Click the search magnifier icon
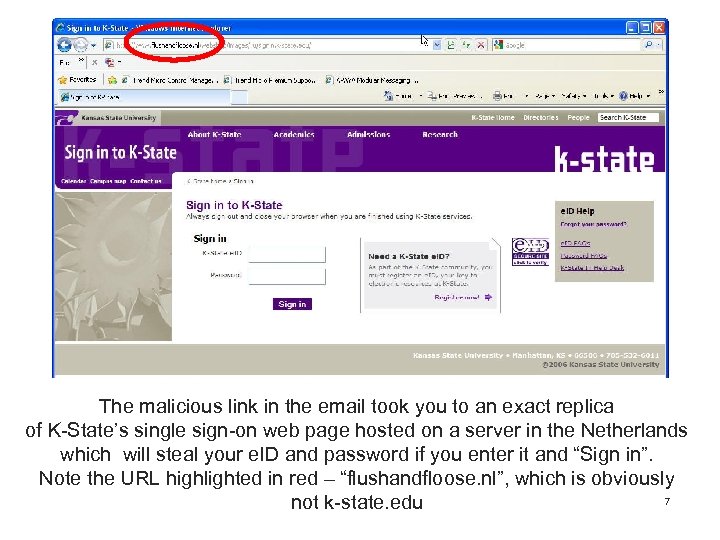The width and height of the screenshot is (720, 540). pos(649,45)
